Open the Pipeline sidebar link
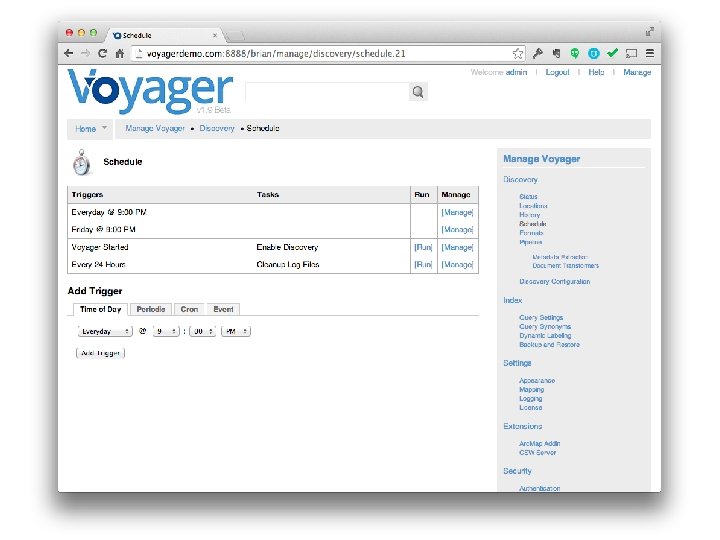The image size is (720, 540). coord(530,242)
